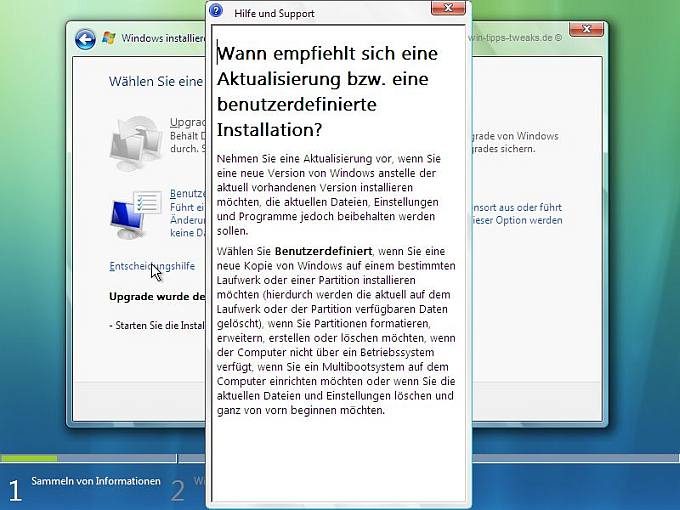The height and width of the screenshot is (510, 680).
Task: Click the paragraph starting 'Nehmen Sie eine Aktualisierung'
Action: tap(329, 195)
